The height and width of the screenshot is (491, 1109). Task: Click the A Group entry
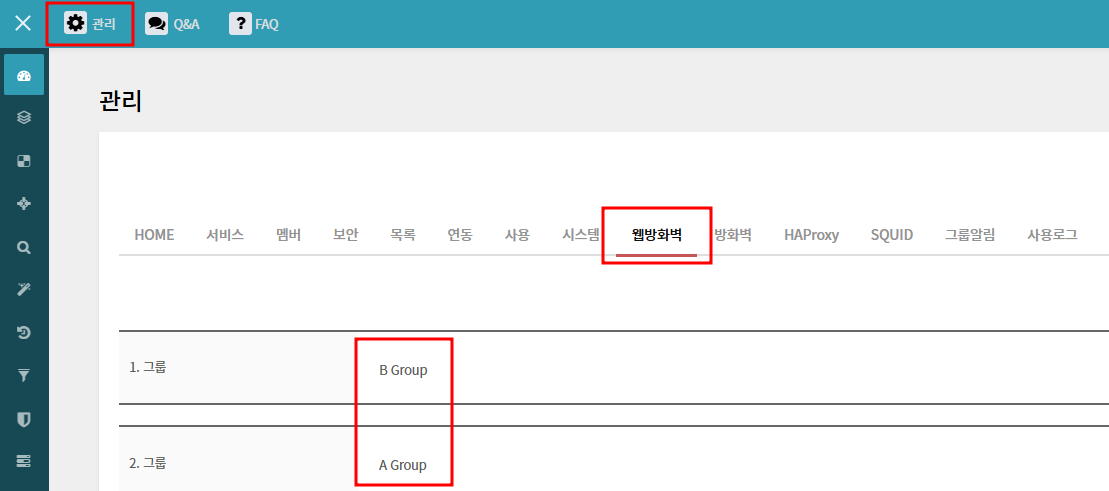coord(403,465)
